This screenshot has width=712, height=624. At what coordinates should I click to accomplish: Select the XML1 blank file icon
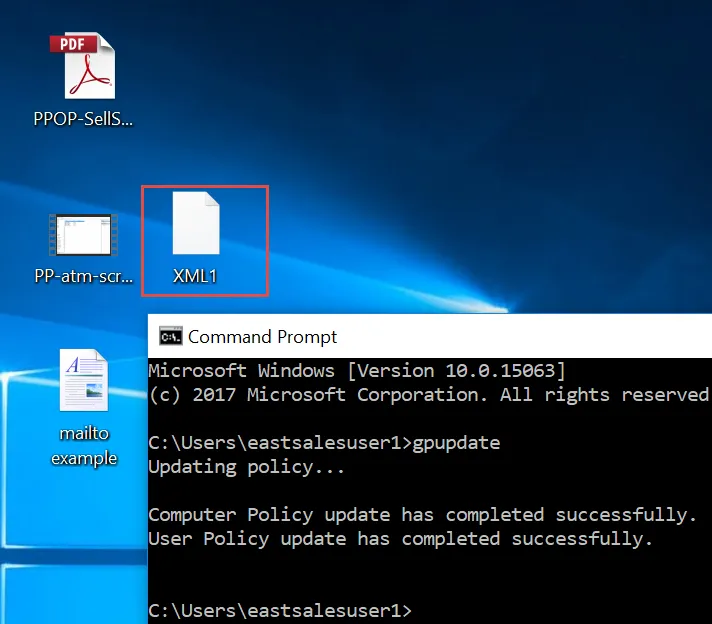point(195,223)
